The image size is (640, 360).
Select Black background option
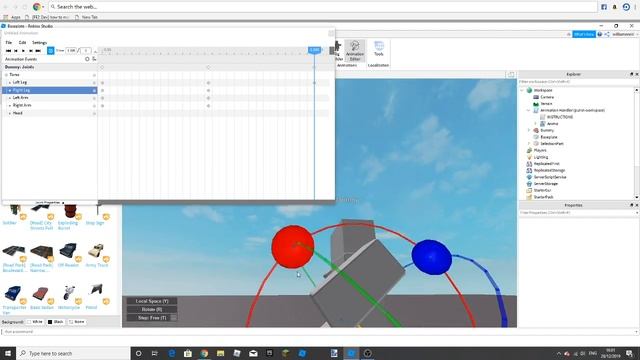pyautogui.click(x=56, y=322)
